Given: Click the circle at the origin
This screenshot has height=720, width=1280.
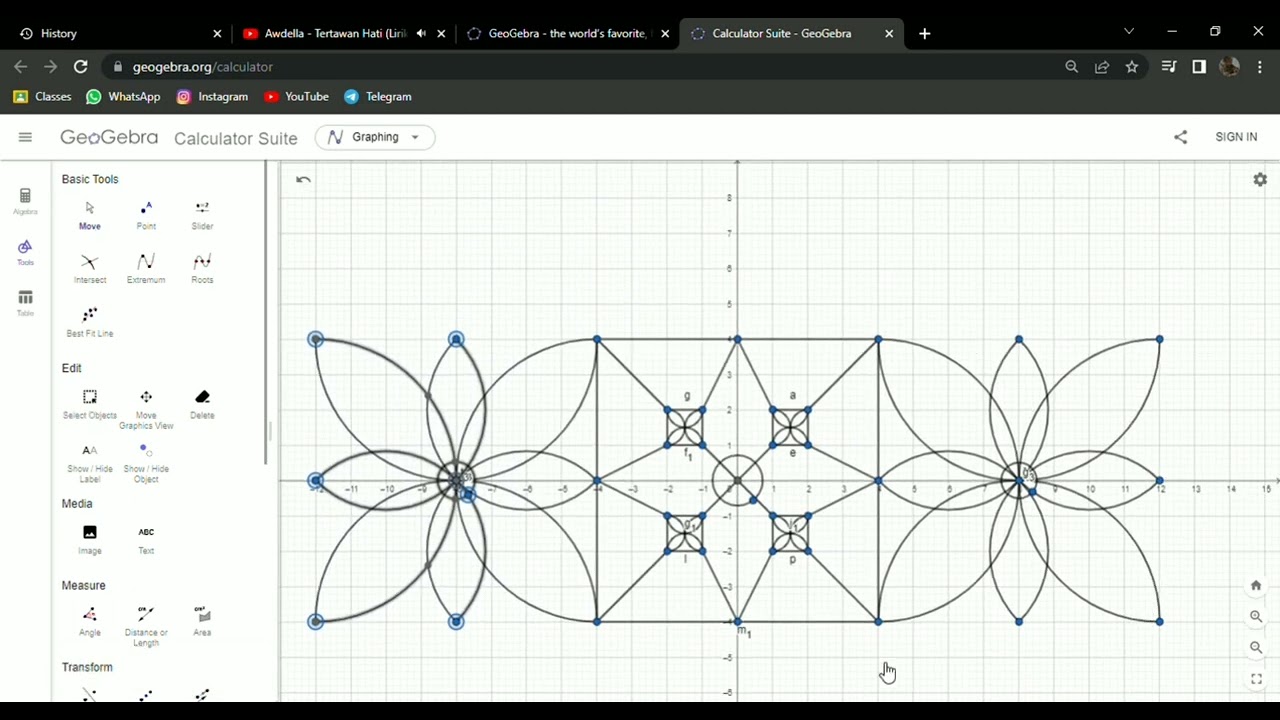Looking at the screenshot, I should coord(737,481).
